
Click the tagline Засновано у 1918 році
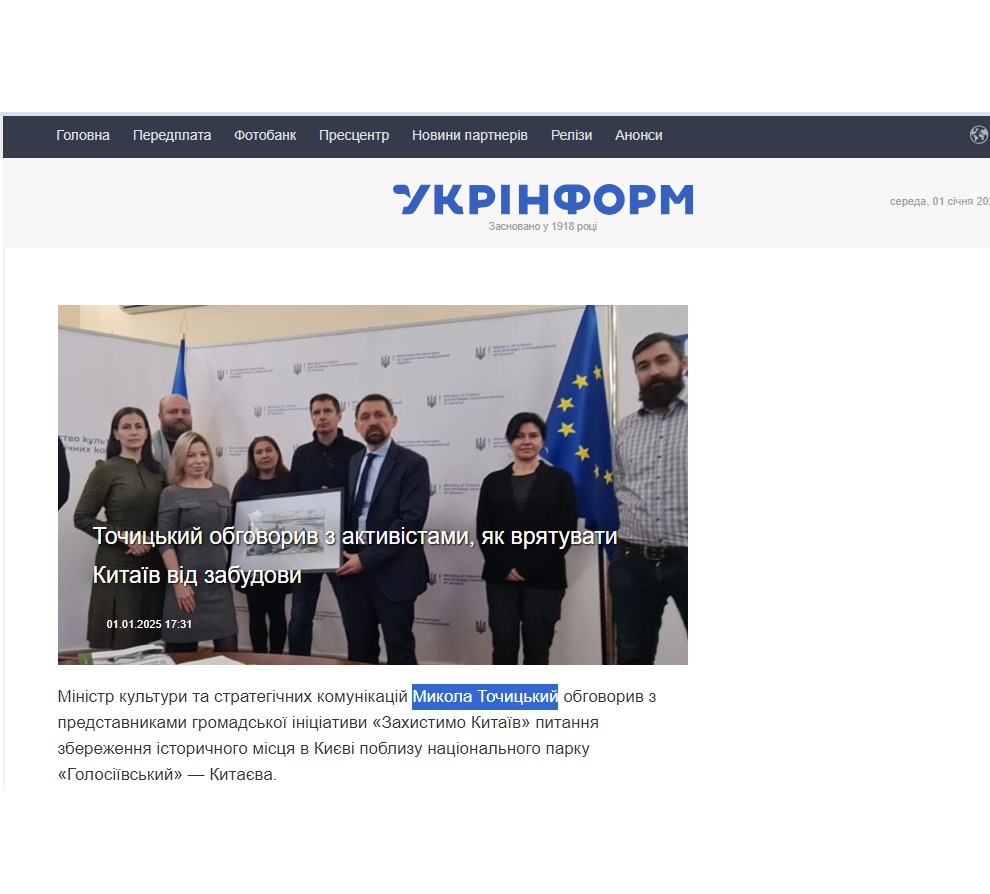[542, 226]
